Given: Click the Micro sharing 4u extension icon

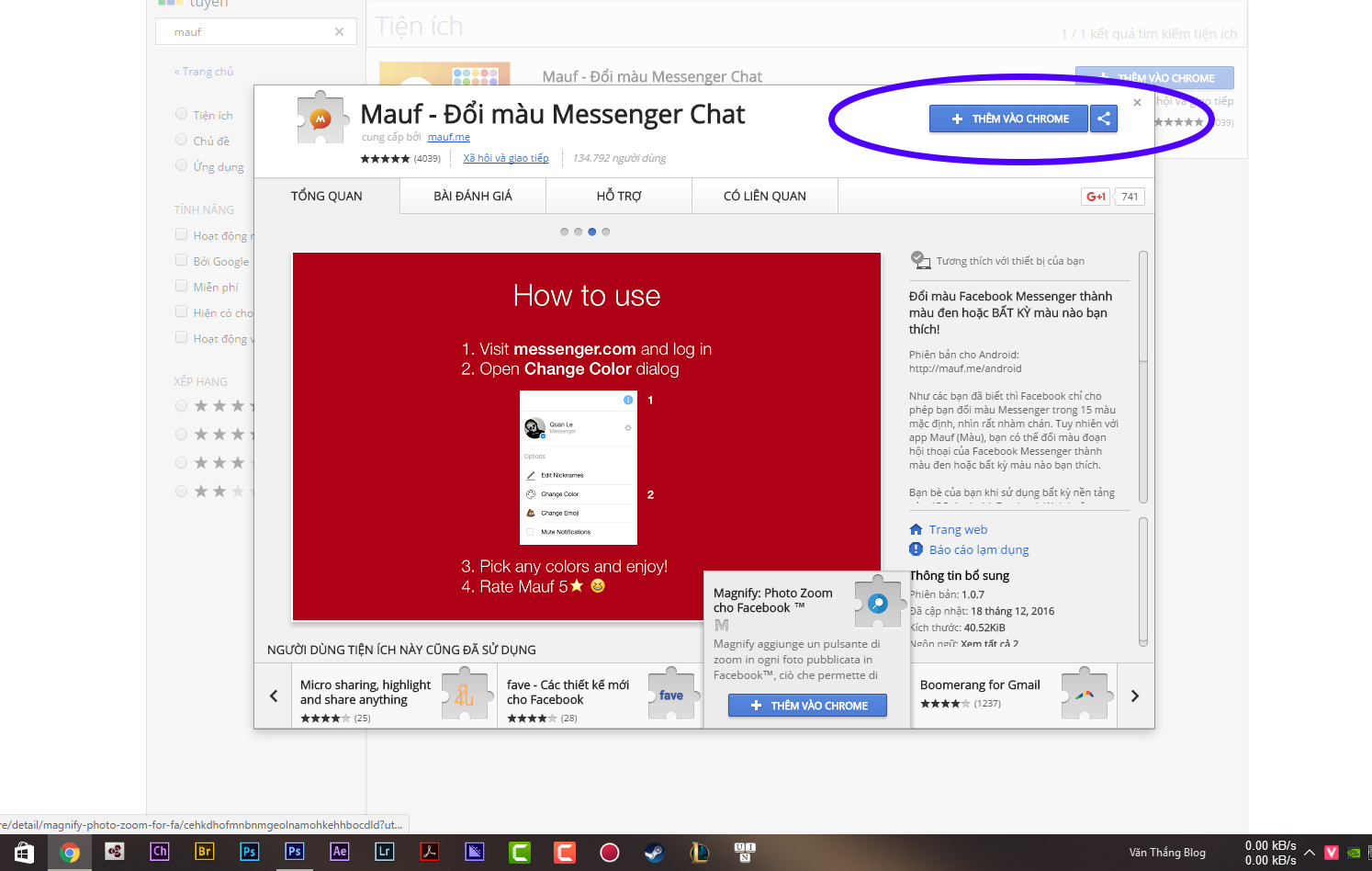Looking at the screenshot, I should click(466, 695).
